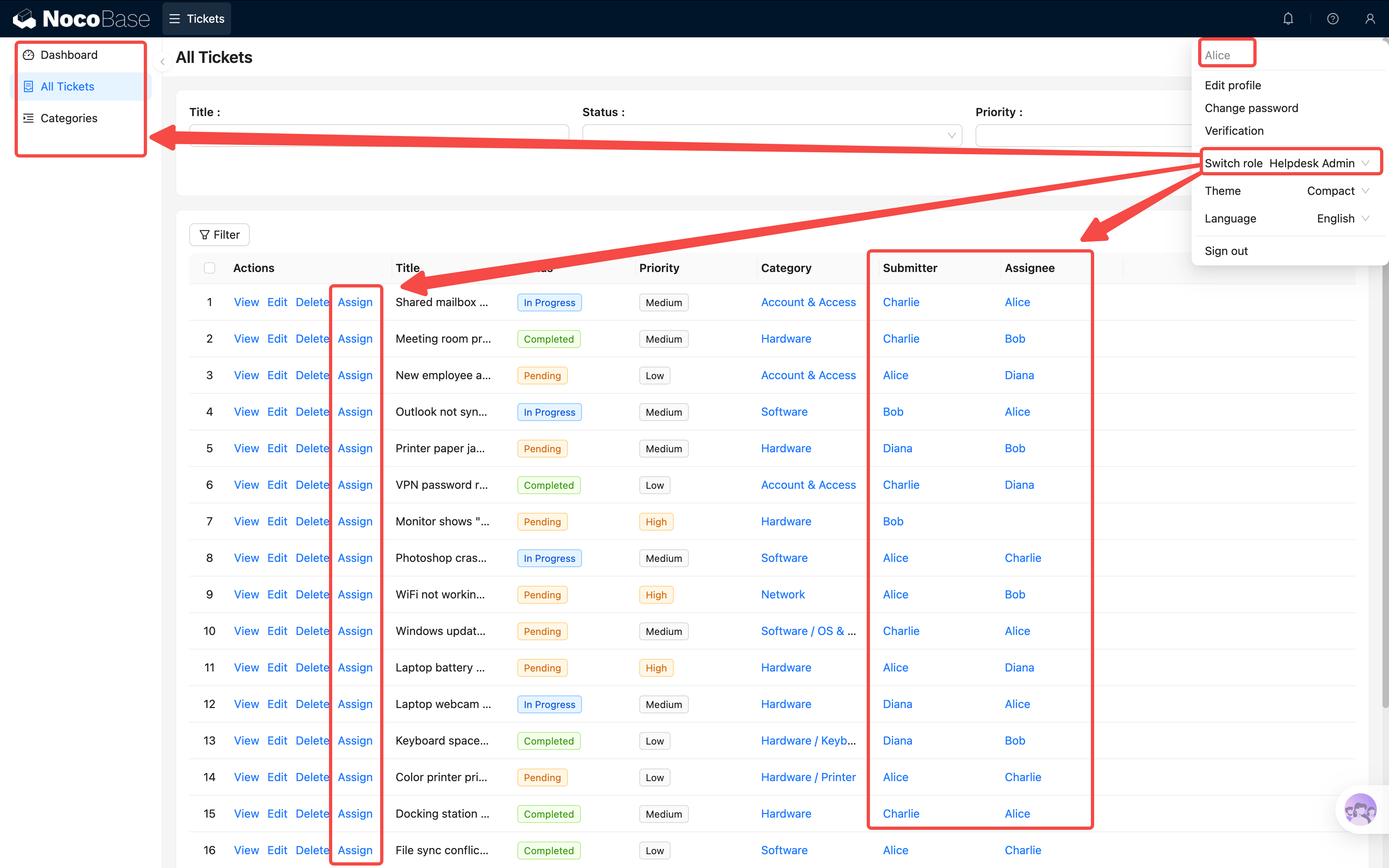
Task: Click the notification bell icon
Action: point(1288,19)
